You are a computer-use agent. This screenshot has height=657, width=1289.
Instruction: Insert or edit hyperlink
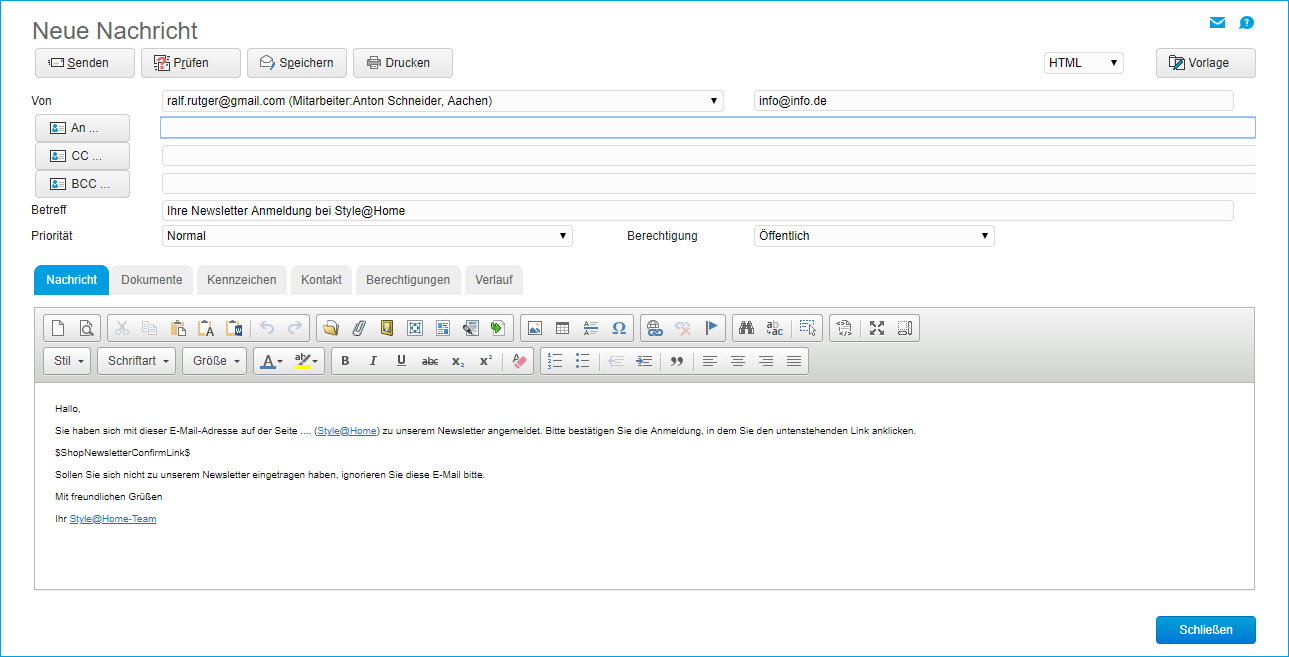click(655, 328)
